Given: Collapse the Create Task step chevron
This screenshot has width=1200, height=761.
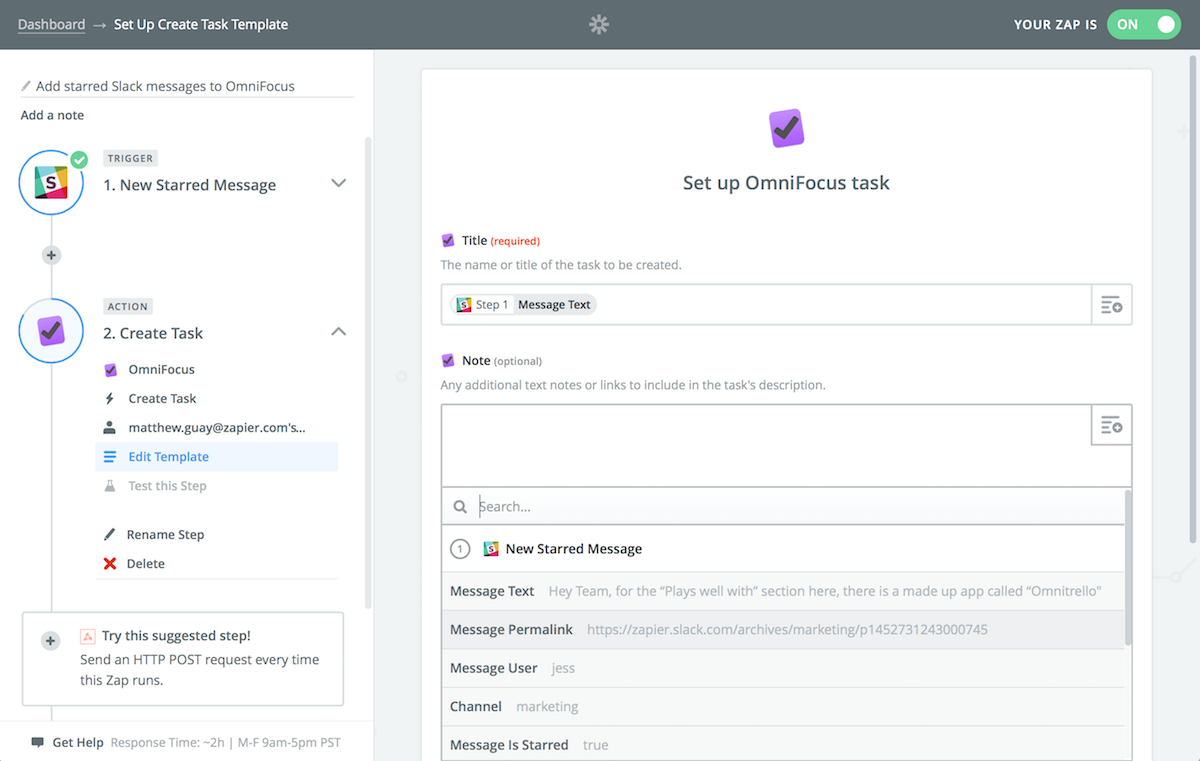Looking at the screenshot, I should [339, 331].
